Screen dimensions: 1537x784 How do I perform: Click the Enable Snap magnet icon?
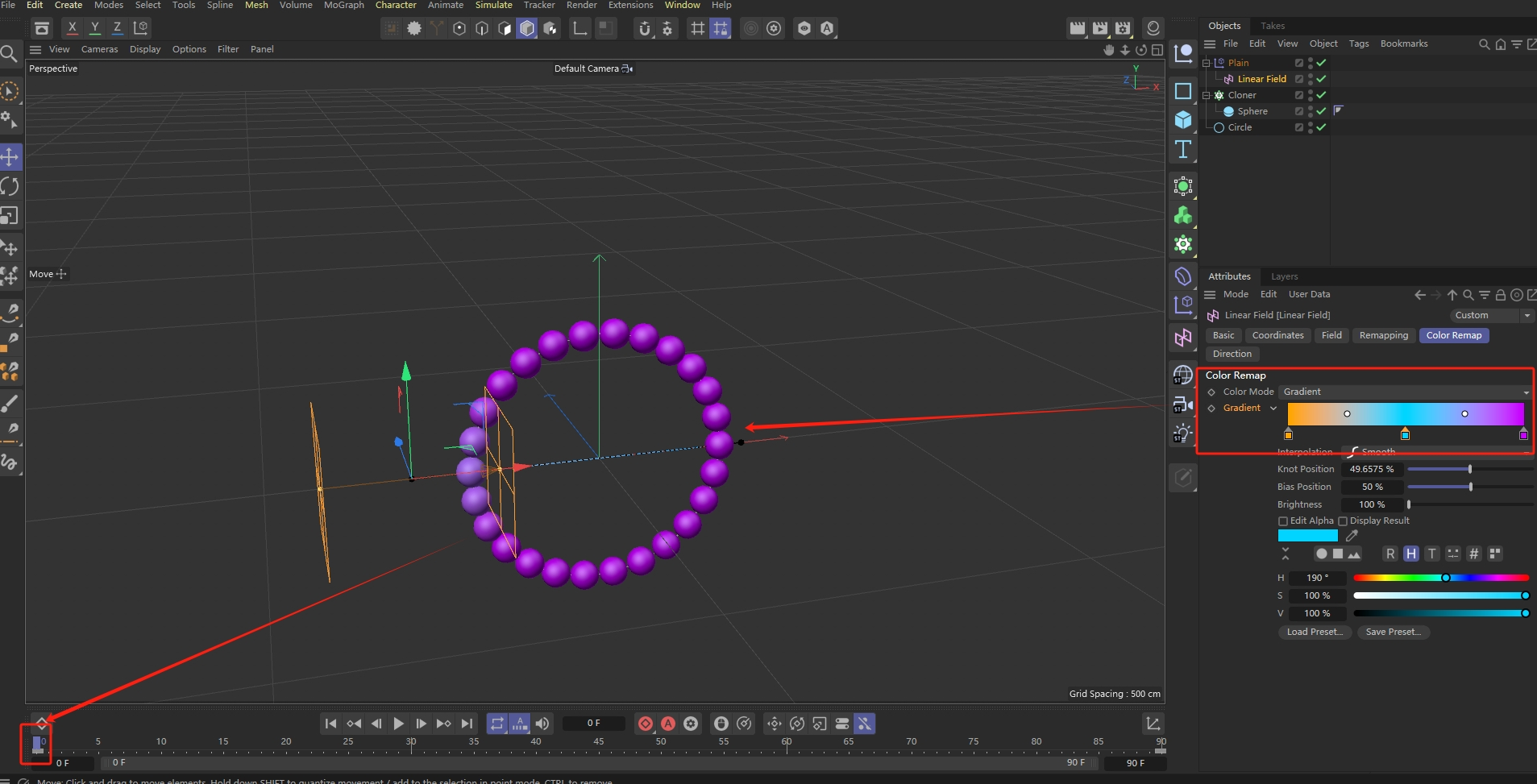pyautogui.click(x=644, y=28)
